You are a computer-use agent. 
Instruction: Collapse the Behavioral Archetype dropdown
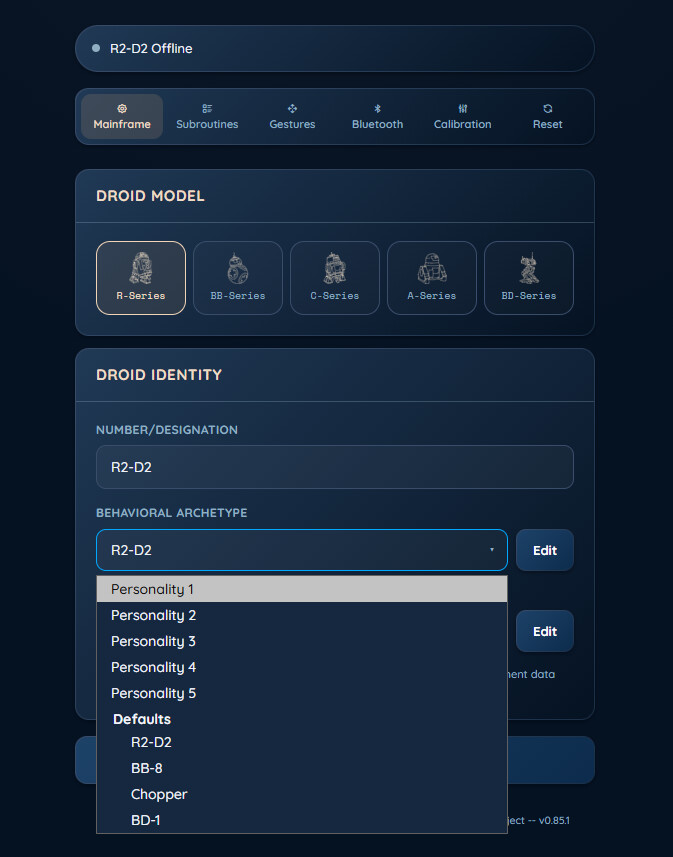click(302, 550)
